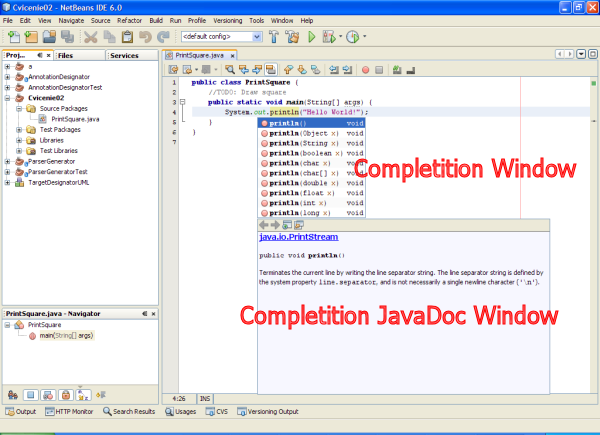Screen dimensions: 600x435
Task: Show the opened documents list dropdown
Action: point(581,54)
